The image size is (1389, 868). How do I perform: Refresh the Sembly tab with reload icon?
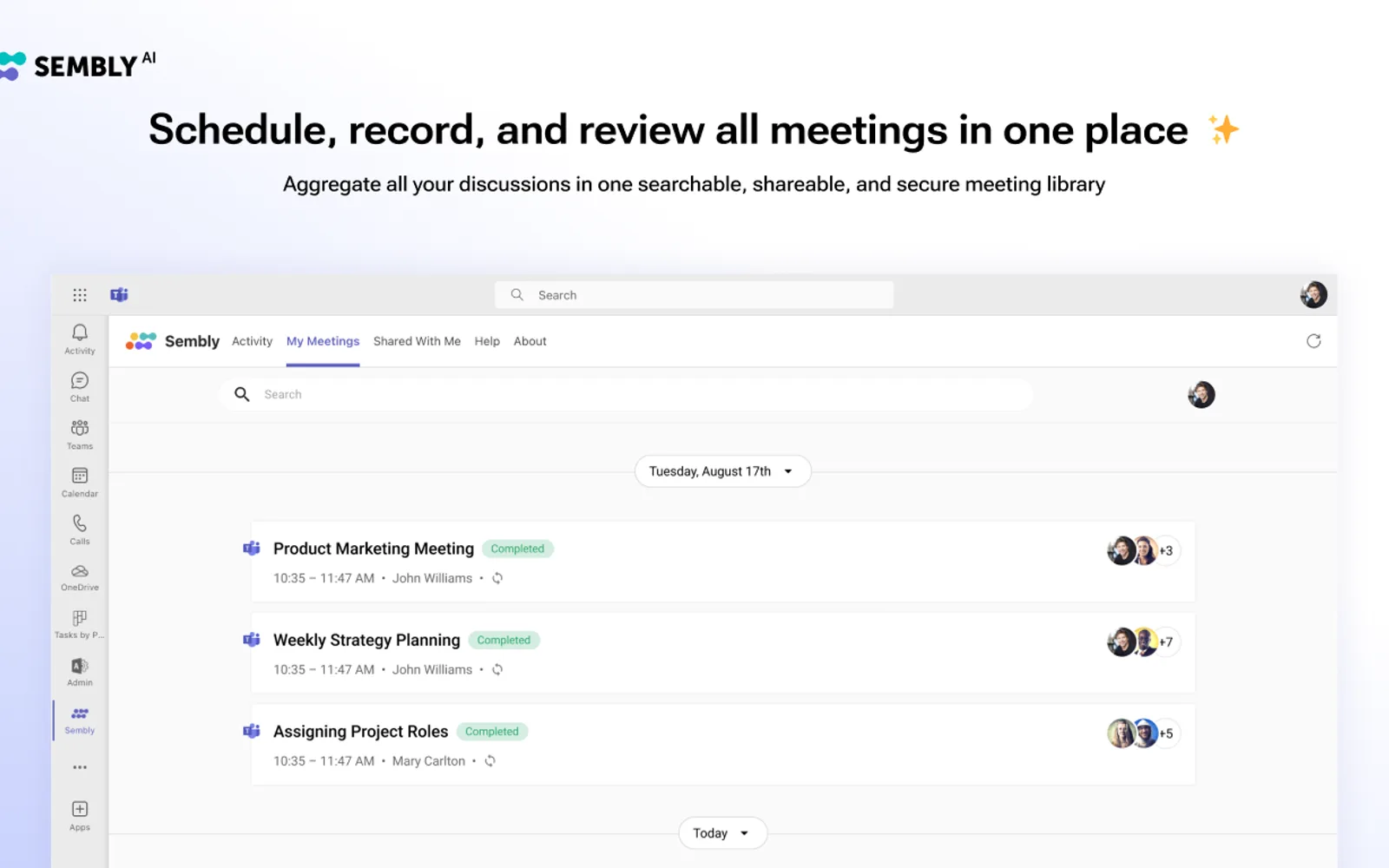1313,341
